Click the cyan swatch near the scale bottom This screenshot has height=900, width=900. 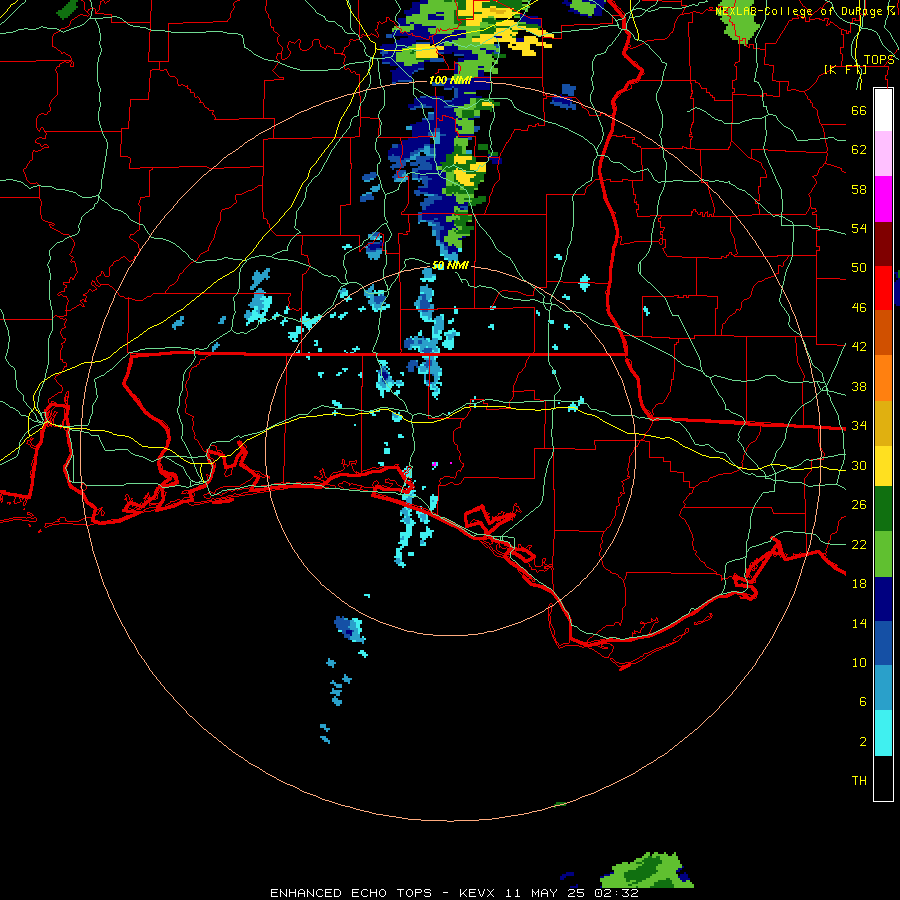[x=883, y=733]
